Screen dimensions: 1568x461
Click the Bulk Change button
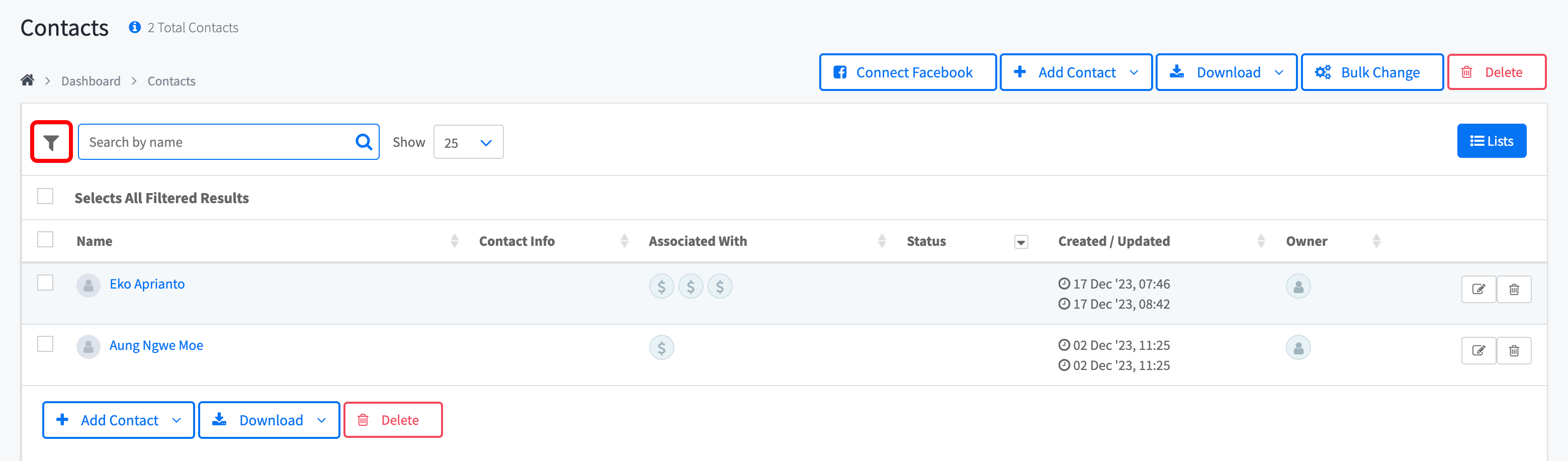(1372, 72)
